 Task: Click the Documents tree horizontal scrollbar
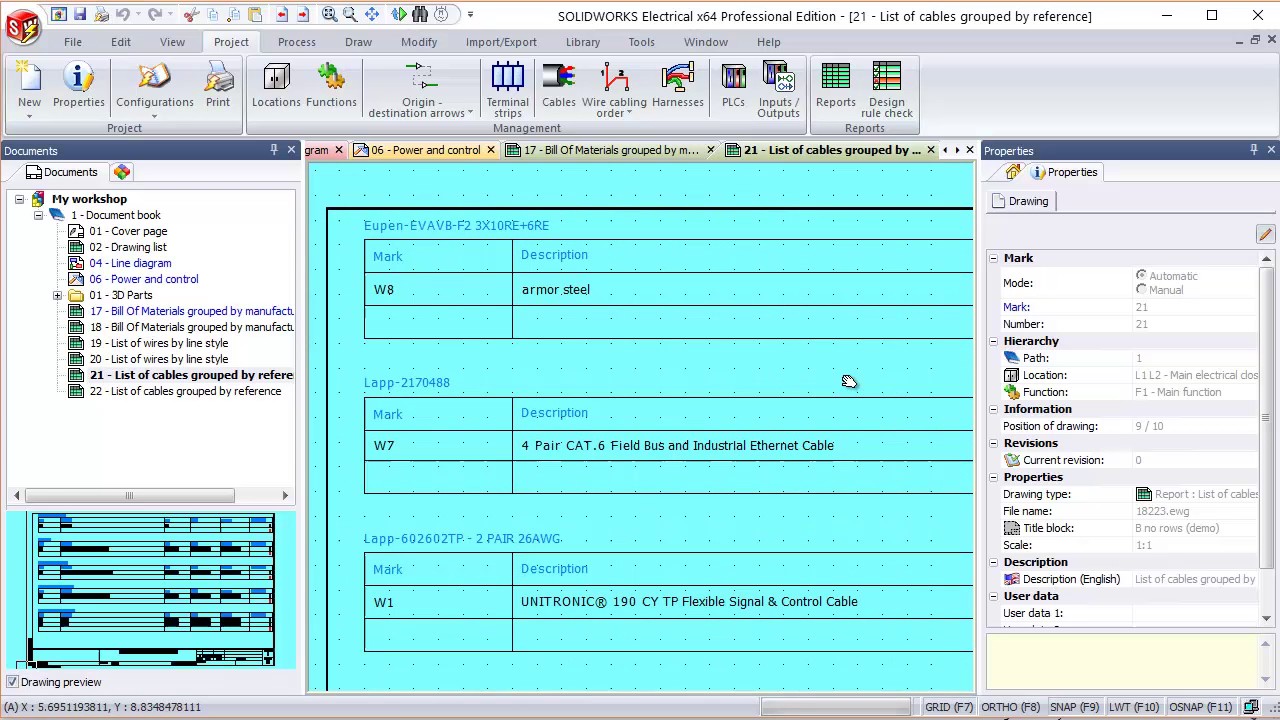(130, 496)
